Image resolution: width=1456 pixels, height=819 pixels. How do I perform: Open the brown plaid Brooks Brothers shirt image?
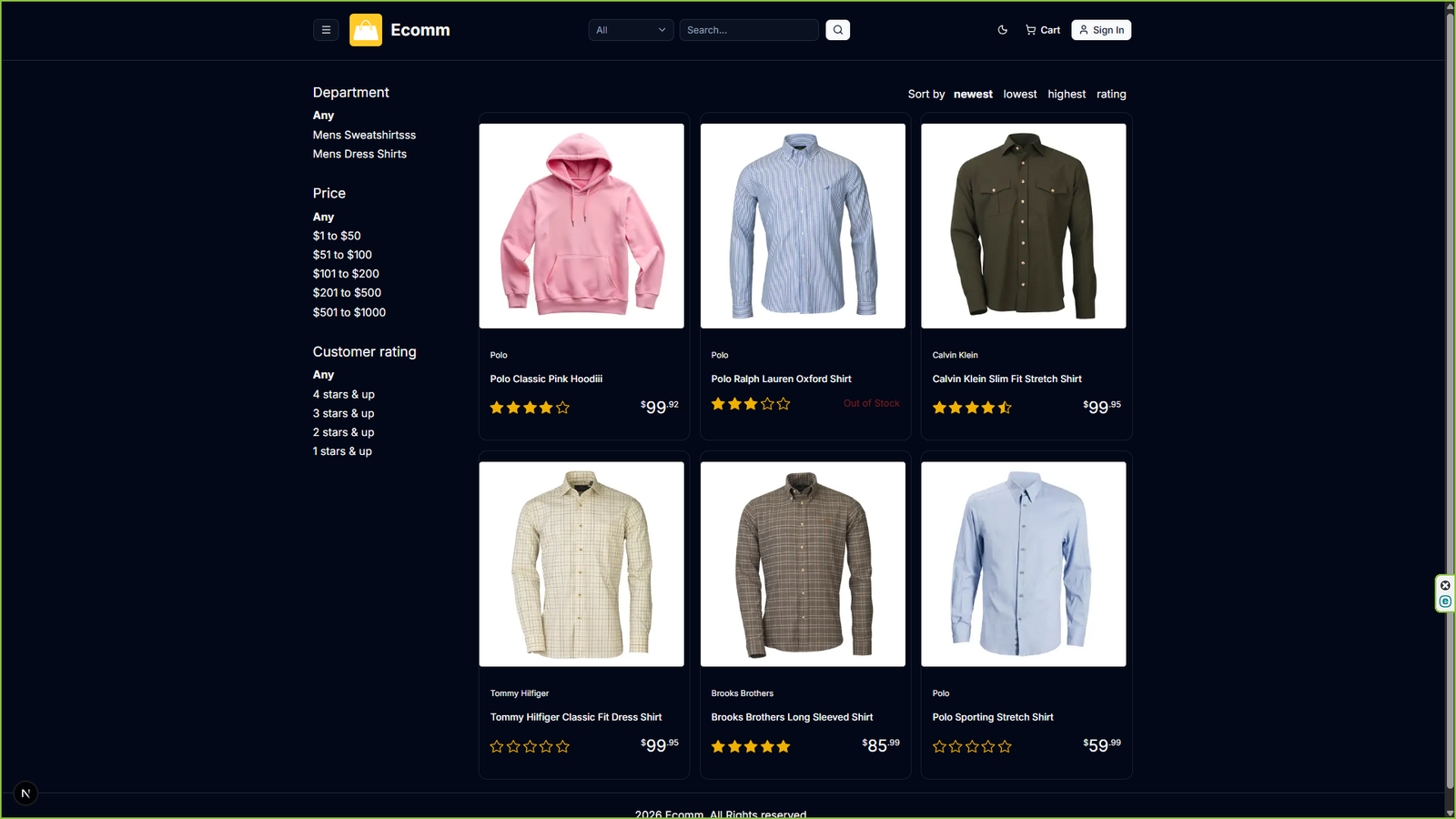(x=803, y=564)
